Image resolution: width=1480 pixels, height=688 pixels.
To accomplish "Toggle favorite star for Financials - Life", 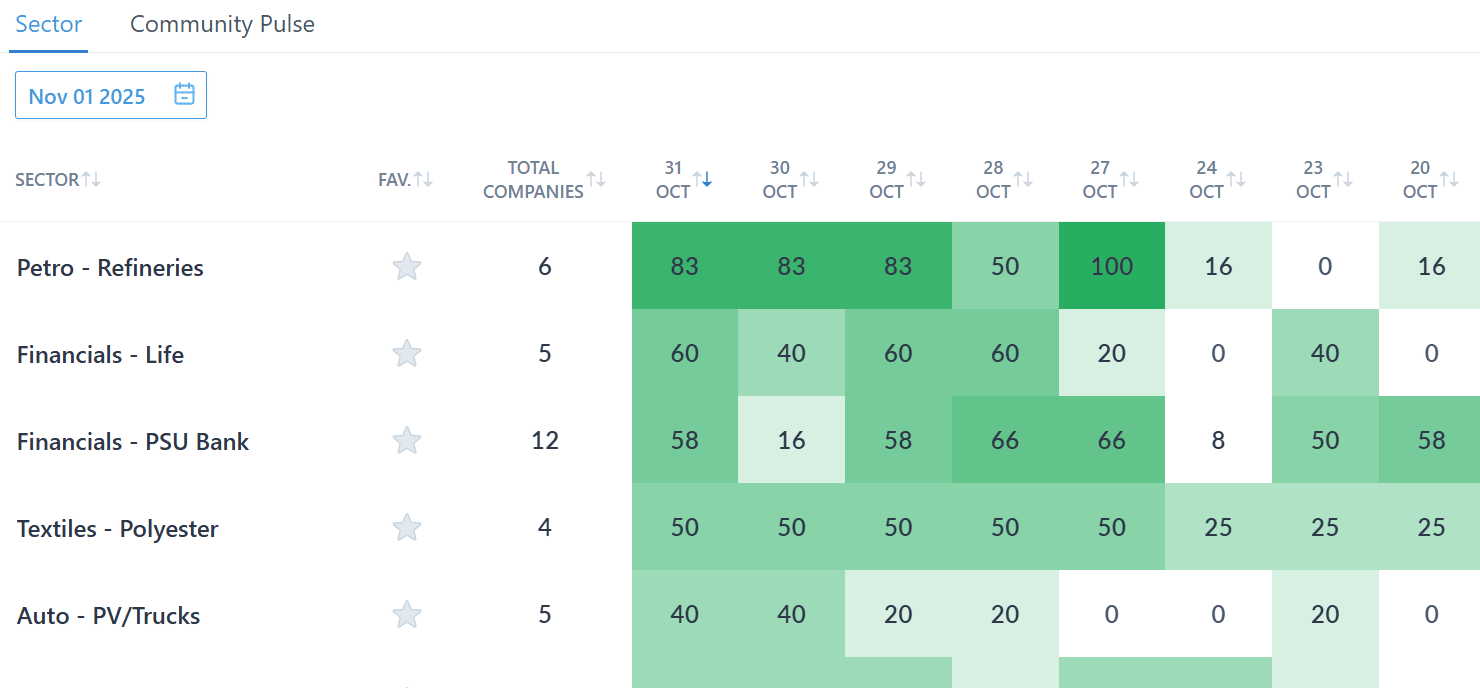I will pos(406,354).
